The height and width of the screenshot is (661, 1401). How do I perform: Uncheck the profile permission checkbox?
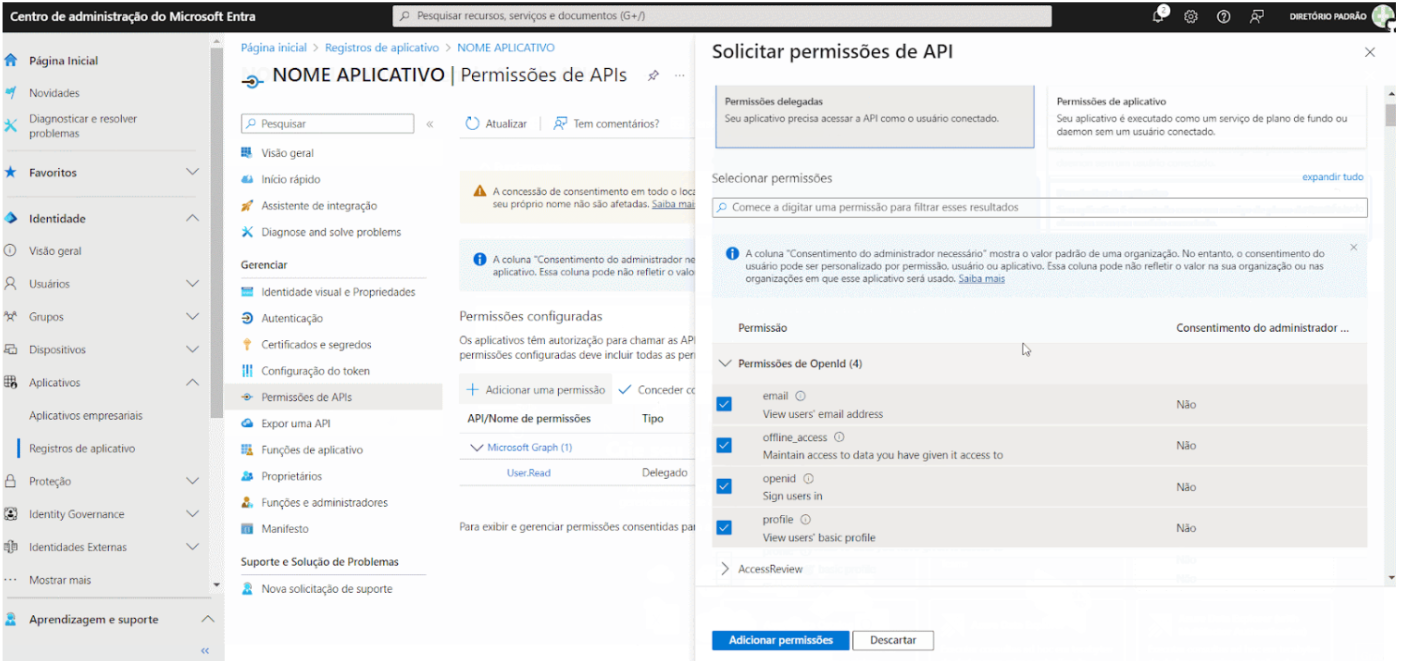(724, 528)
